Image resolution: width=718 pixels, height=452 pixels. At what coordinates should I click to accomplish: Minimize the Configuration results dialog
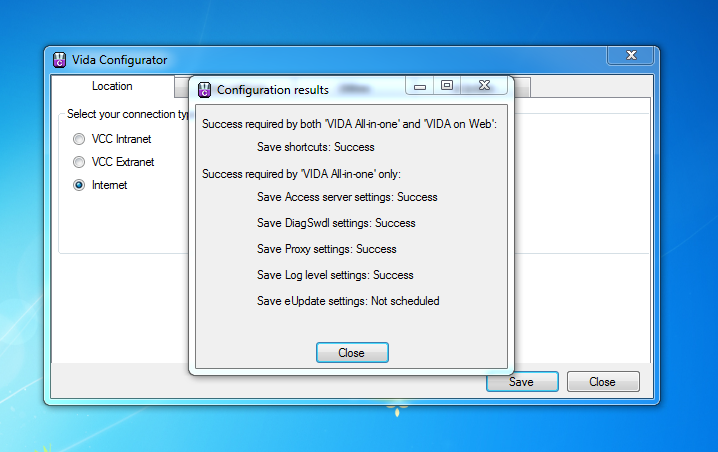[420, 87]
